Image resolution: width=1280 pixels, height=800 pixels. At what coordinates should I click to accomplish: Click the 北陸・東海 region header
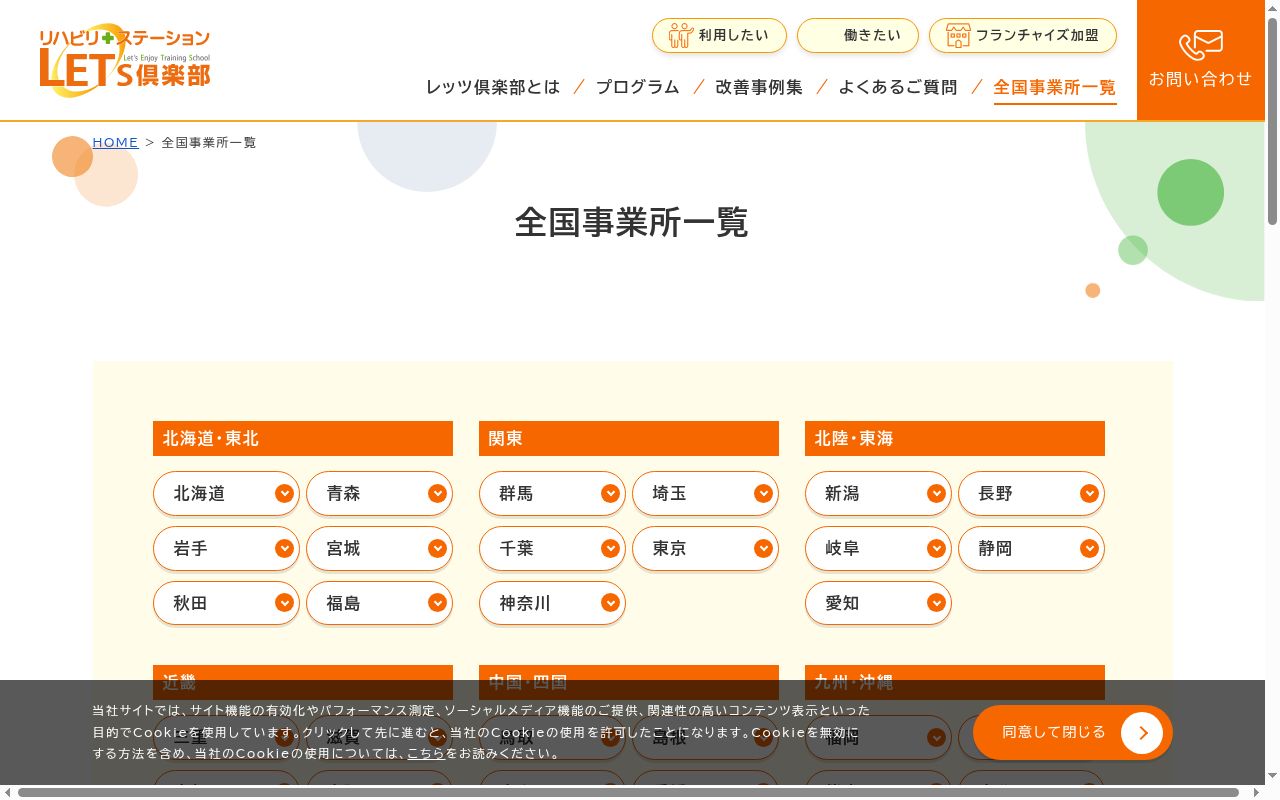pyautogui.click(x=955, y=438)
